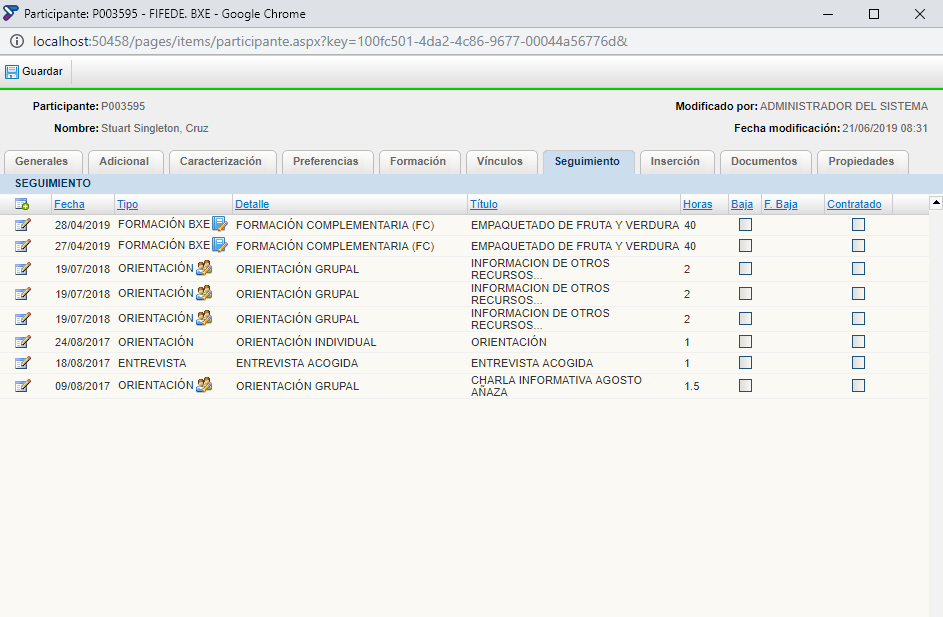Select the Seguimiento tab

(588, 162)
